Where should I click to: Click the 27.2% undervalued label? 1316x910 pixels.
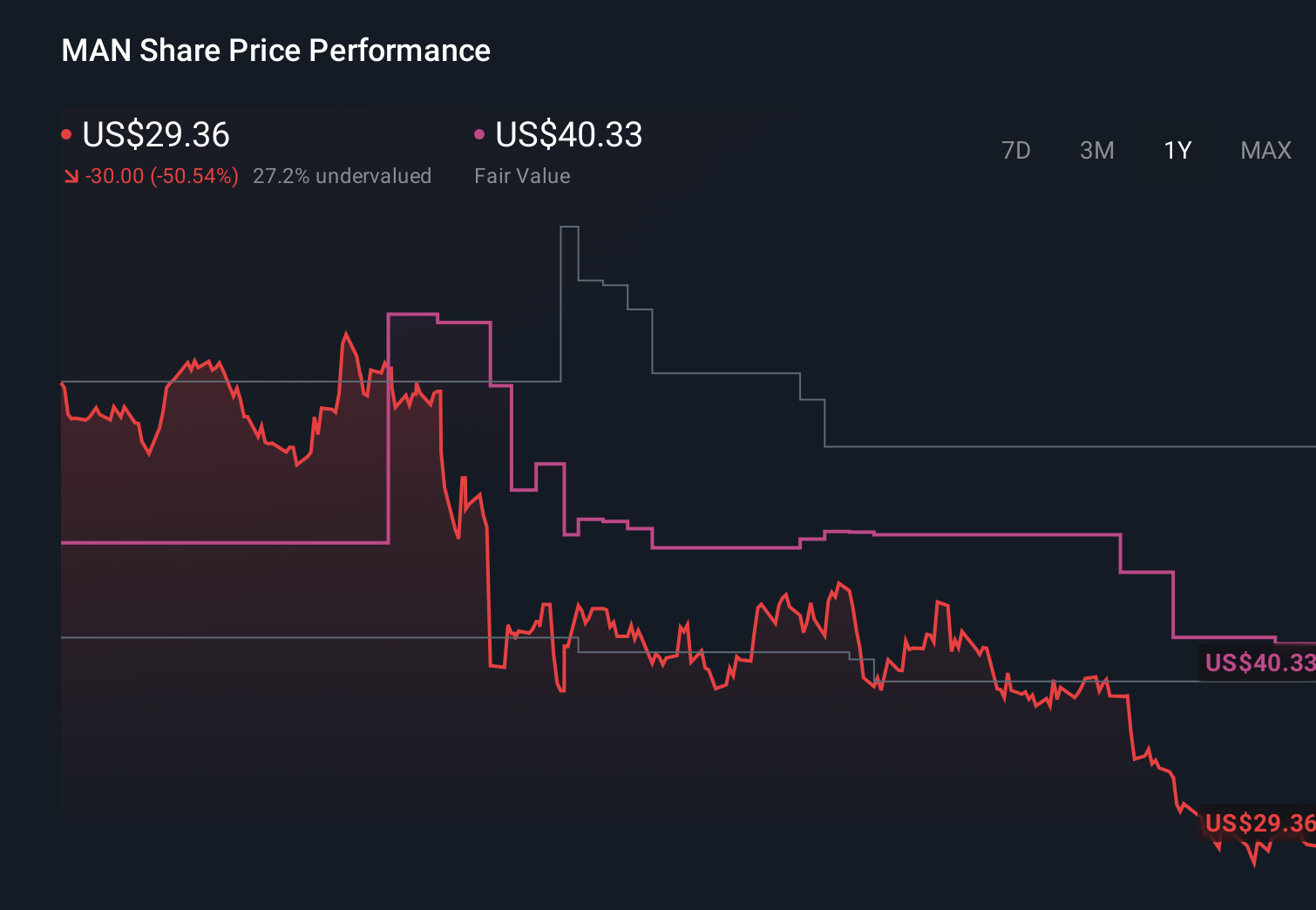342,175
